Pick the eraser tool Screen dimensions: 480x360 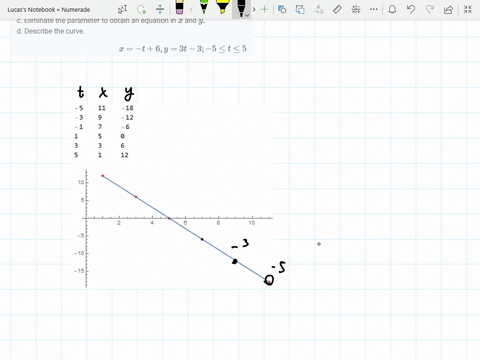[179, 7]
